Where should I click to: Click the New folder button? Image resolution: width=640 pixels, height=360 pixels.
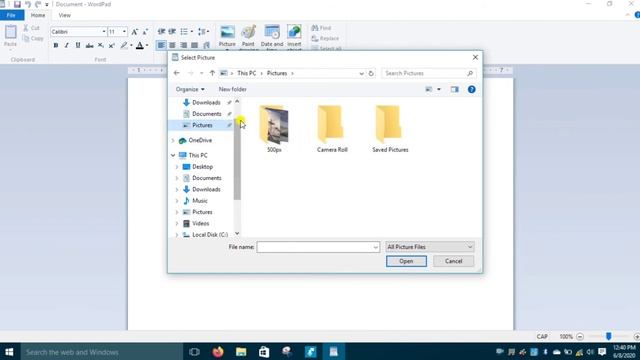[x=232, y=89]
